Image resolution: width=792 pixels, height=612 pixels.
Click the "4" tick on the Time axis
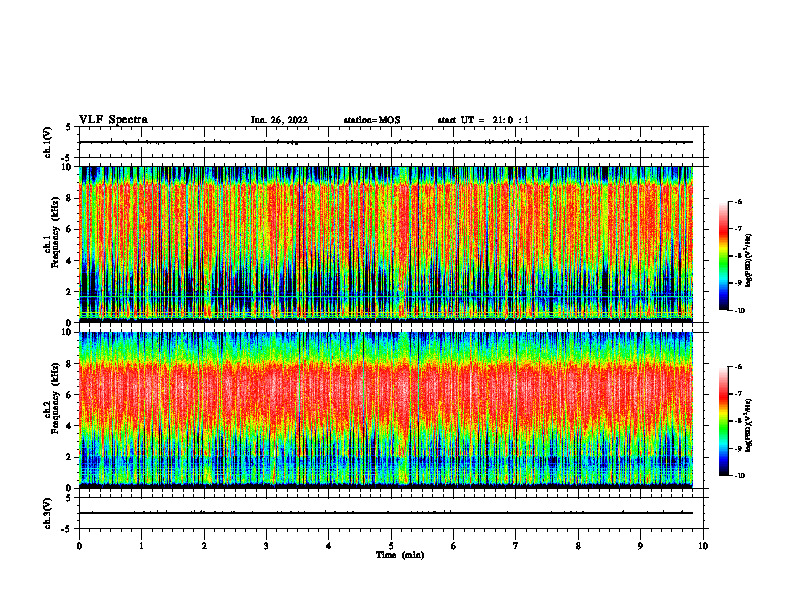tap(329, 546)
